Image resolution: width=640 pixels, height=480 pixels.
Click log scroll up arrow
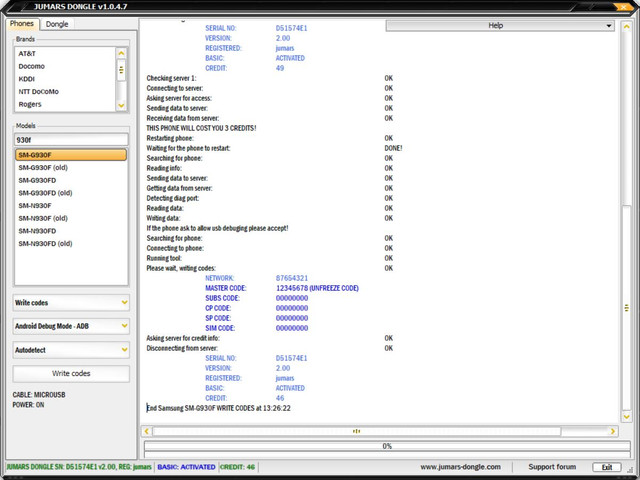click(x=626, y=27)
